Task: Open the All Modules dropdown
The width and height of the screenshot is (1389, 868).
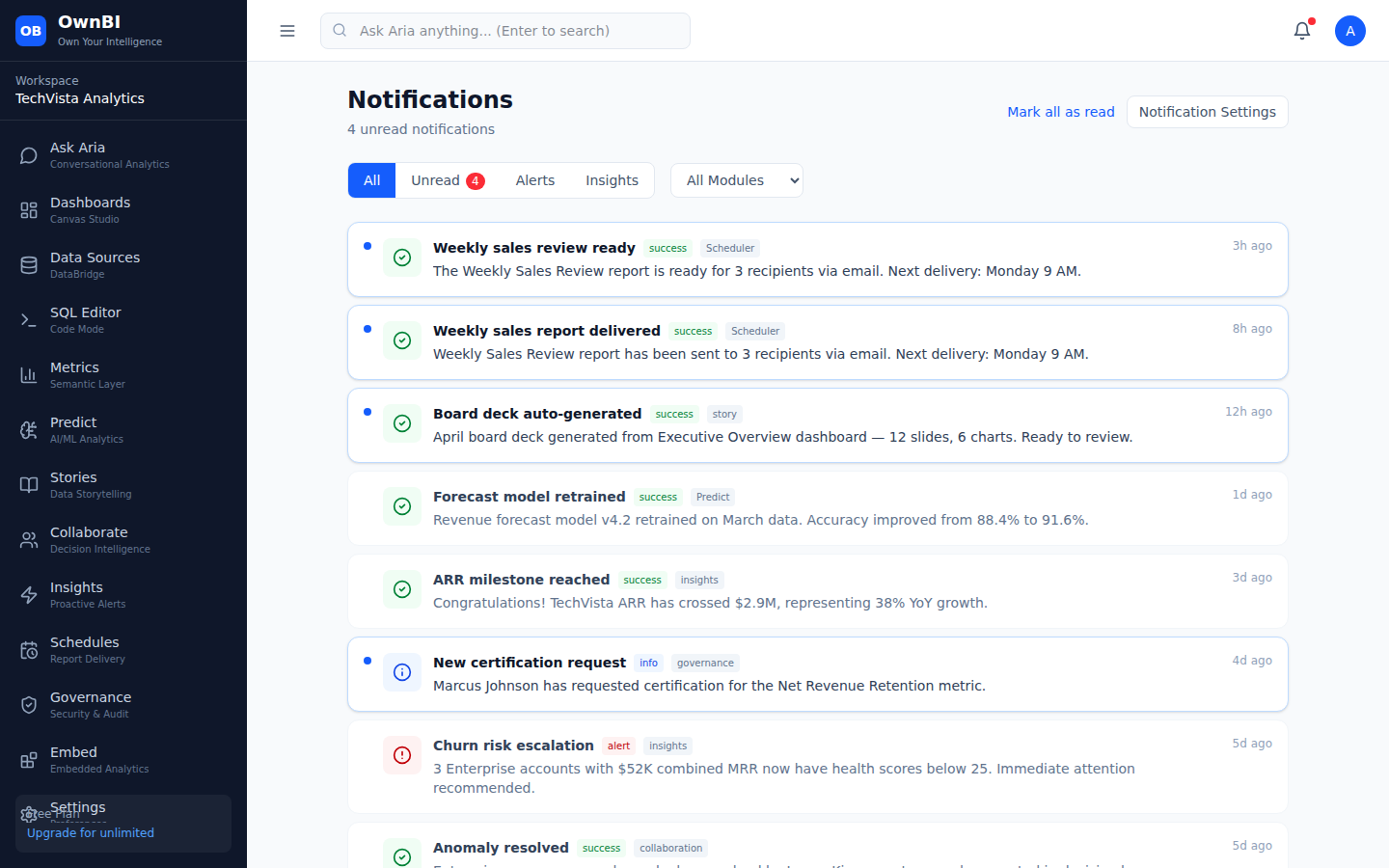Action: point(737,180)
